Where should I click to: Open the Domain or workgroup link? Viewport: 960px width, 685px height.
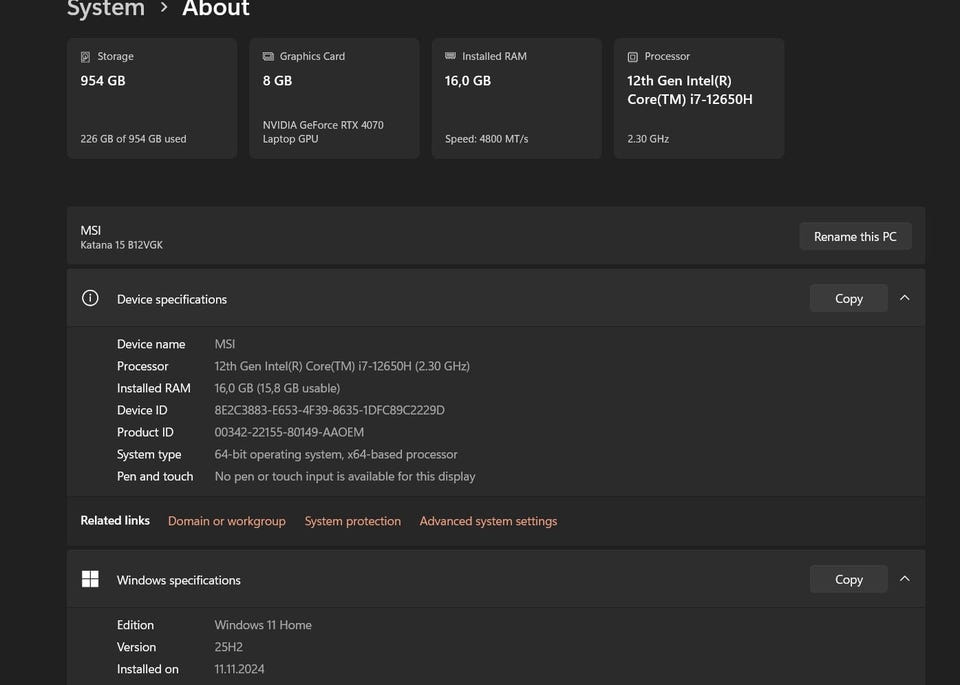pos(226,521)
